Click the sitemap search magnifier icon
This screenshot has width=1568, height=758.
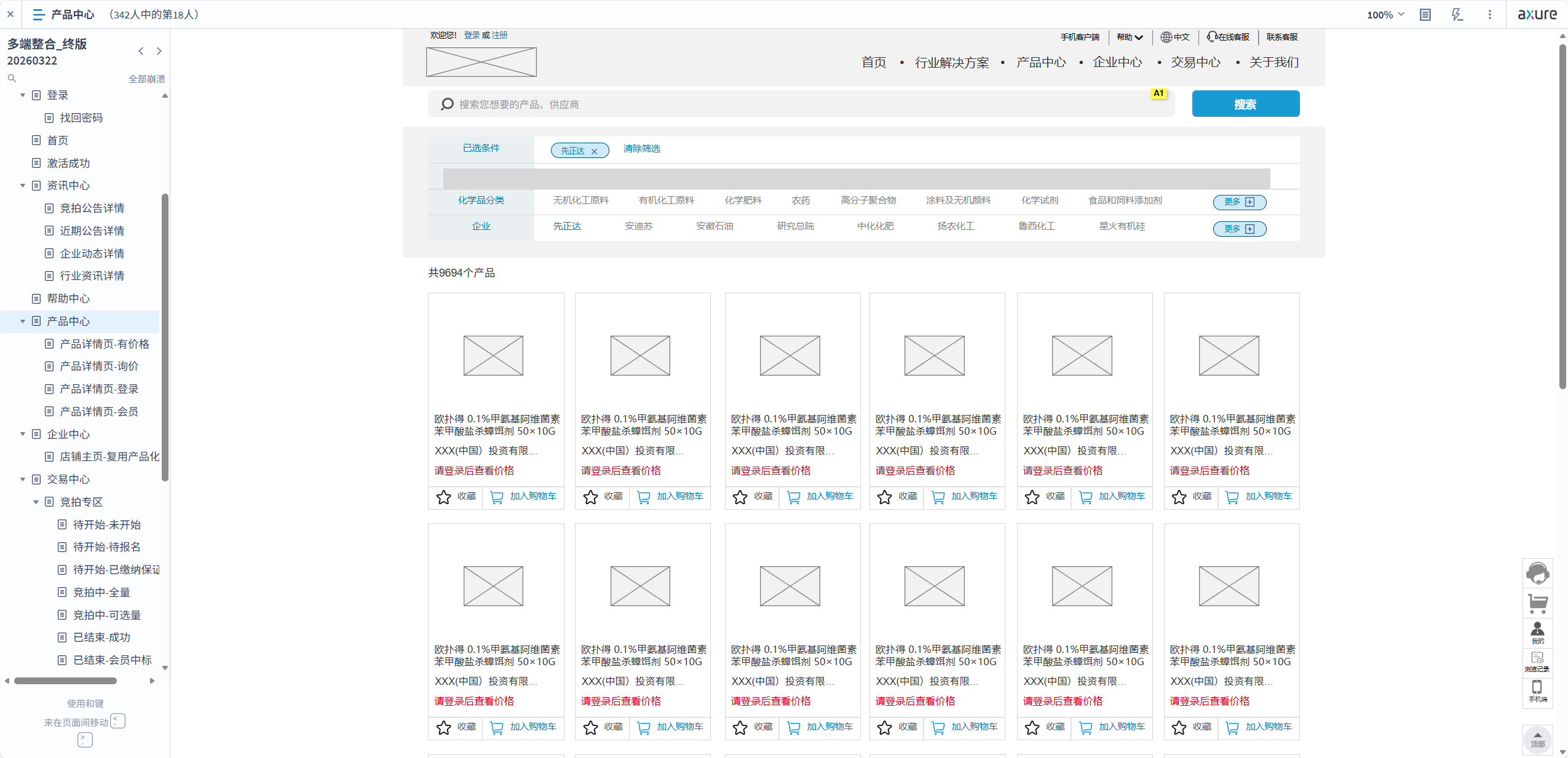pos(12,78)
